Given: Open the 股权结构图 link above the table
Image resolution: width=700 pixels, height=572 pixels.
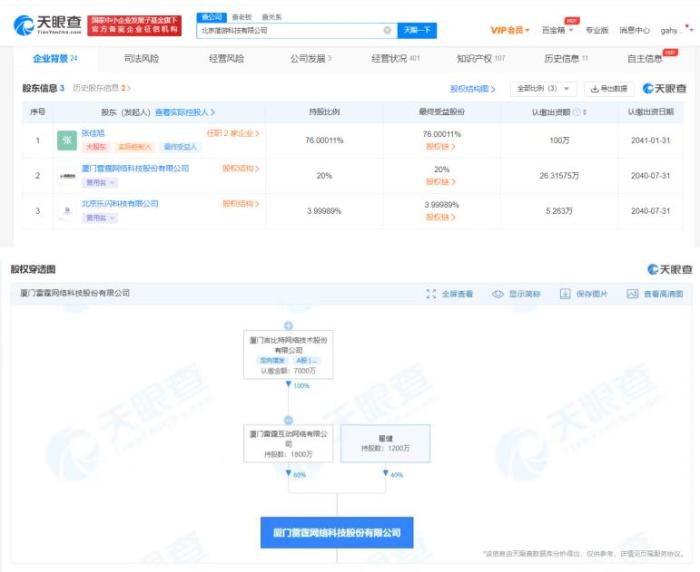Looking at the screenshot, I should pos(472,89).
